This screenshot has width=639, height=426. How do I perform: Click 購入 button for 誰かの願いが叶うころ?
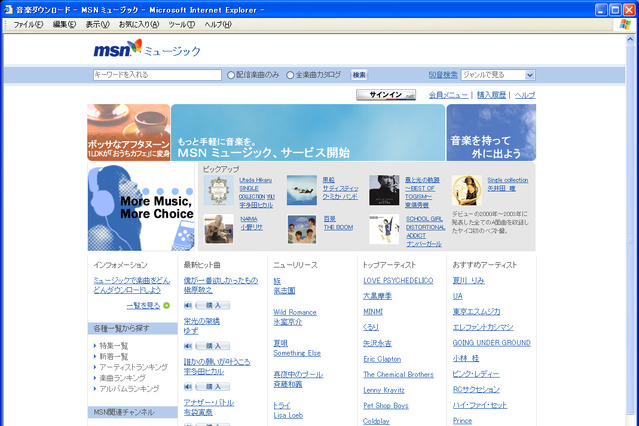click(x=213, y=386)
